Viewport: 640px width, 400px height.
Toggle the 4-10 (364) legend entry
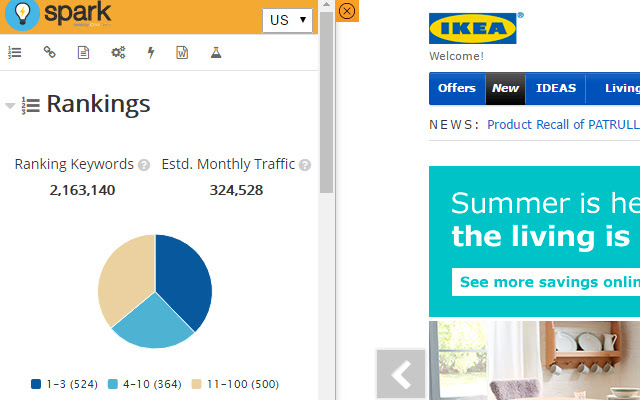click(144, 384)
